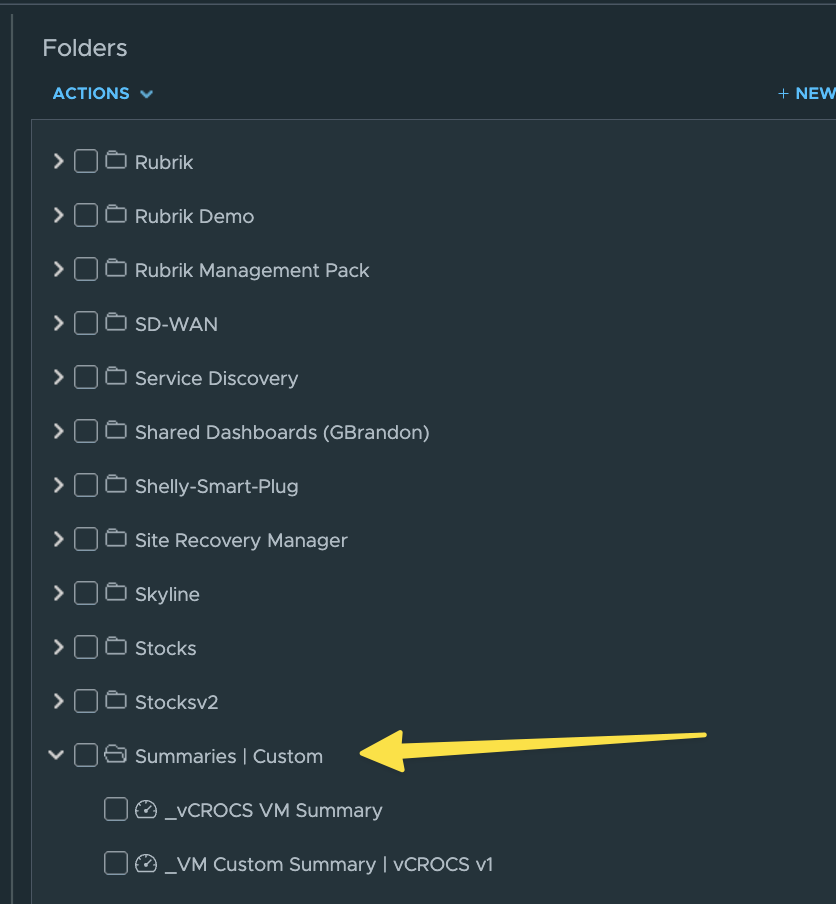Select the Rubrik Management Pack folder
This screenshot has width=836, height=904.
(252, 270)
